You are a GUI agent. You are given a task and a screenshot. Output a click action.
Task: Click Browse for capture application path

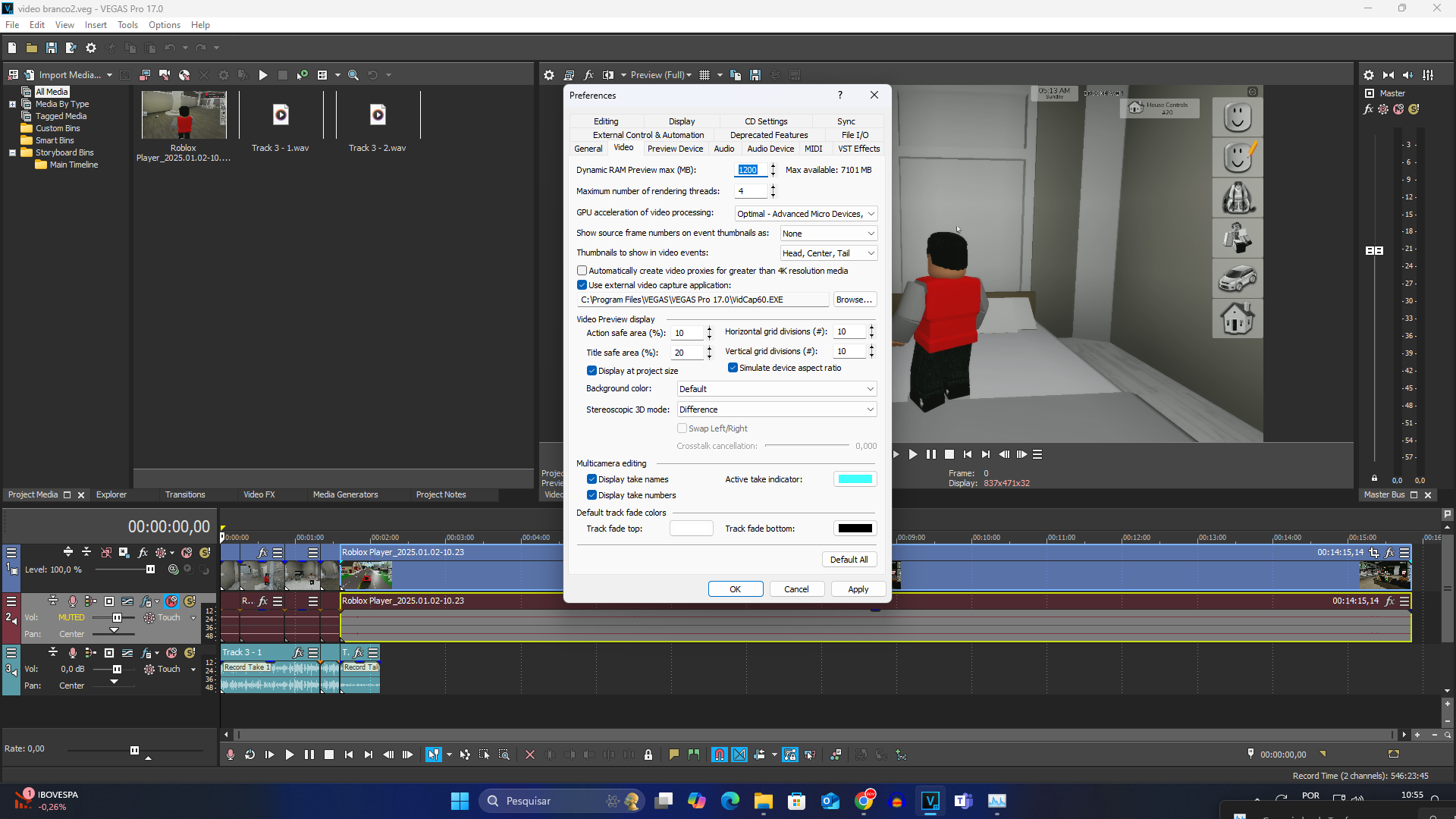coord(855,300)
